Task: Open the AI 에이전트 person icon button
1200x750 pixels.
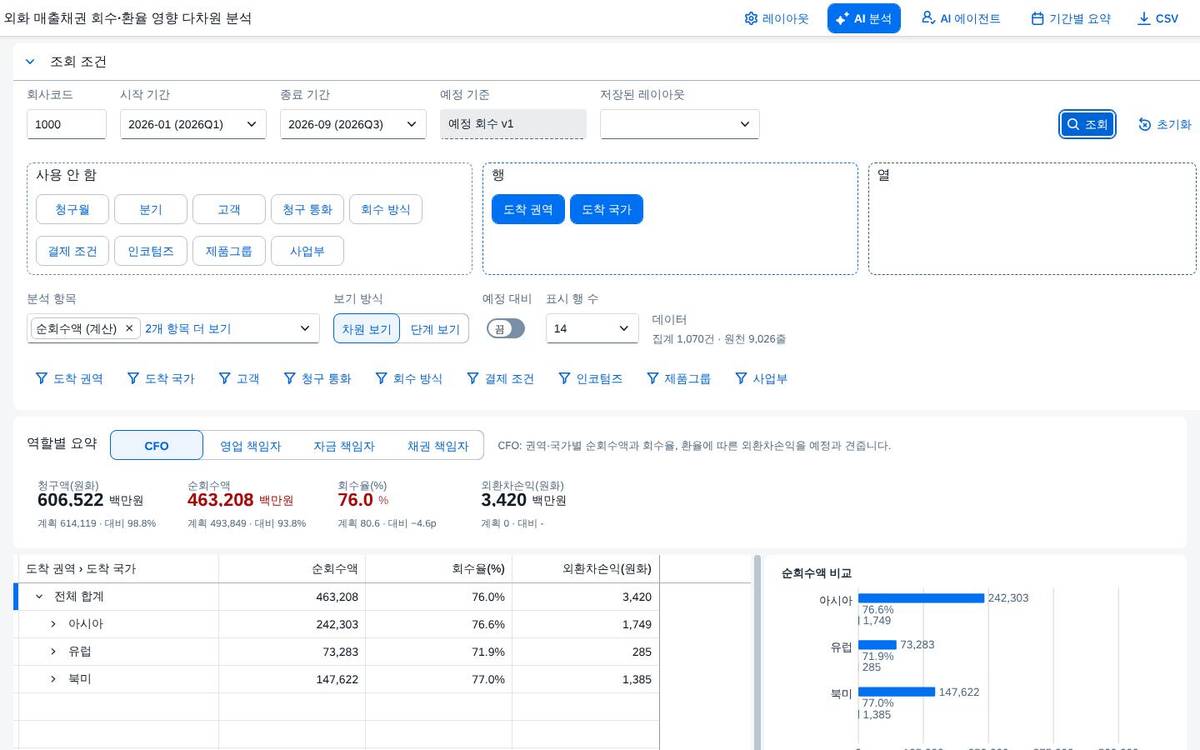Action: click(x=961, y=18)
